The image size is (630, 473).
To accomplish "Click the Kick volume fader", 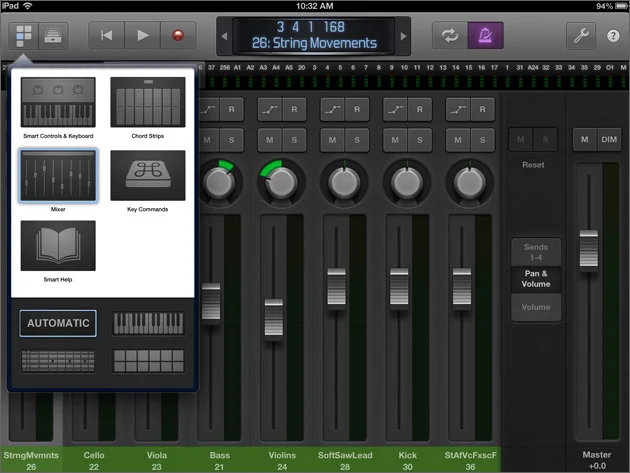I will pyautogui.click(x=399, y=287).
